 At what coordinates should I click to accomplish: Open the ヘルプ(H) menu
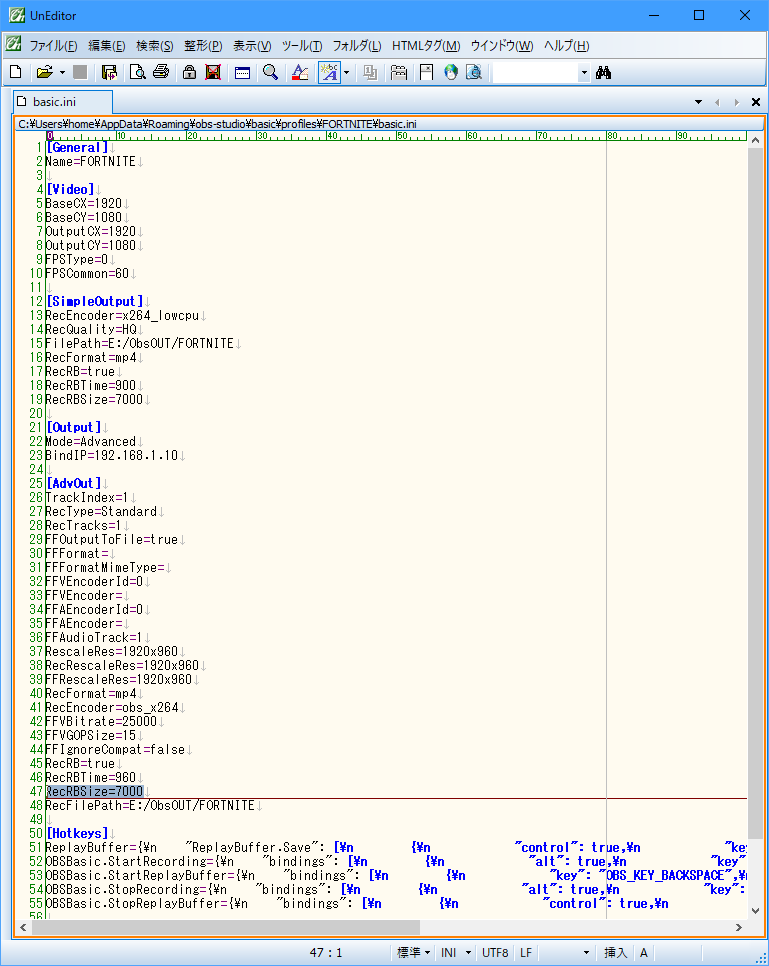[x=566, y=46]
